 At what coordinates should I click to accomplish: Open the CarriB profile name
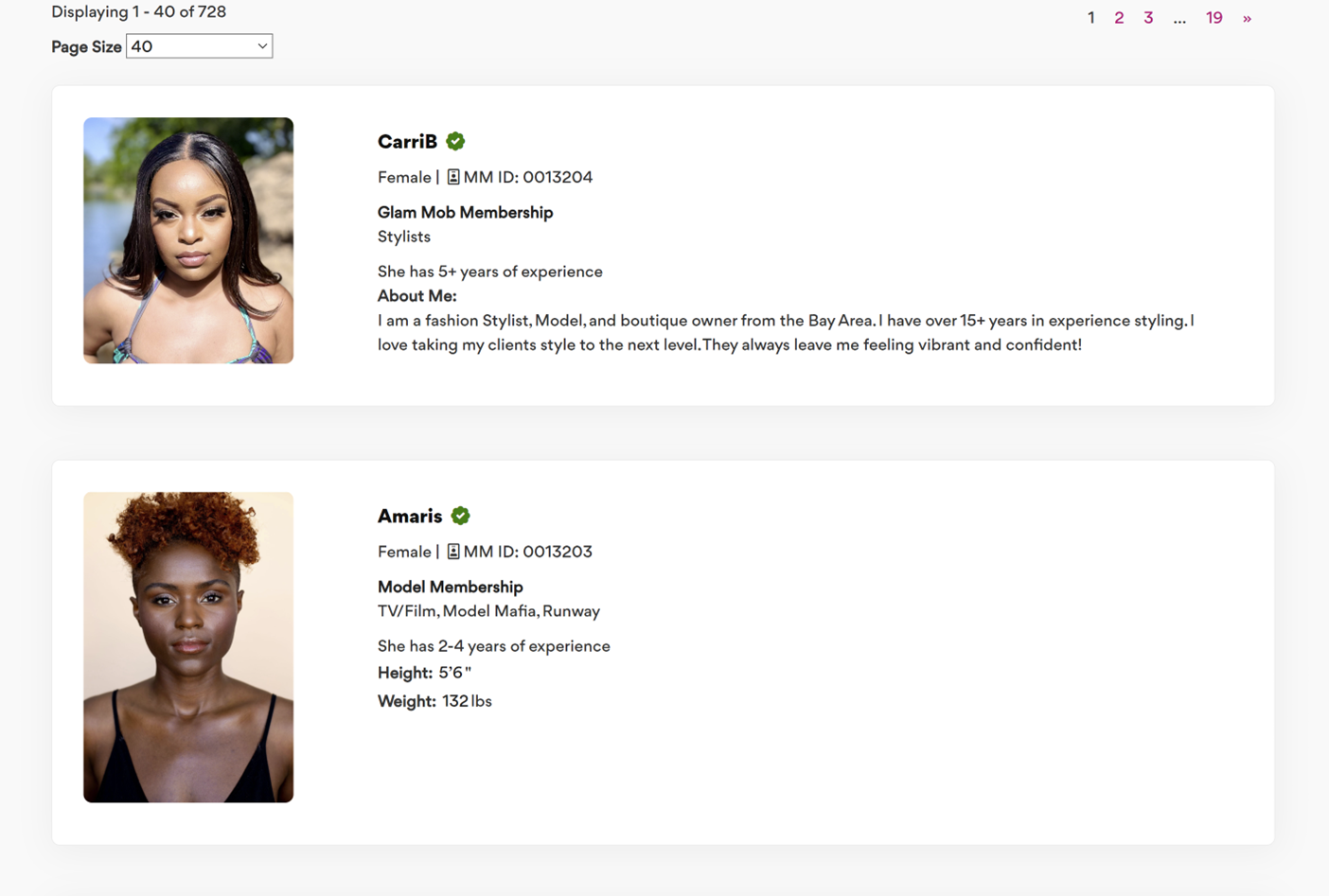[407, 141]
